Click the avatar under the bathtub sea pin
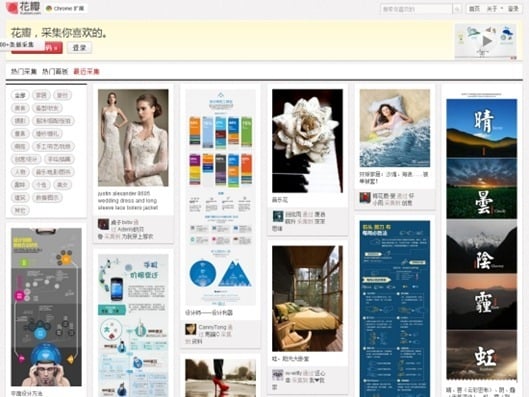Viewport: 529px width, 397px height. click(365, 198)
